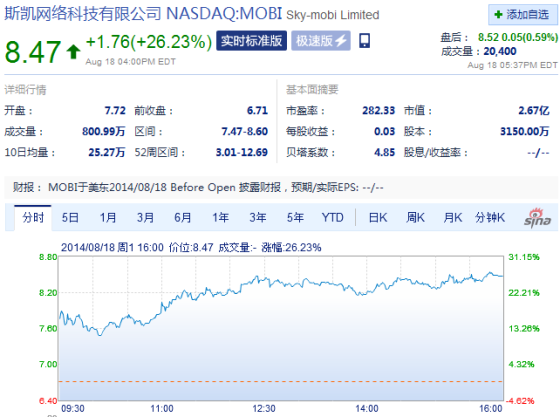Click the 盘后 after-hours price 8.52
Screen dimensions: 560x417
[488, 37]
